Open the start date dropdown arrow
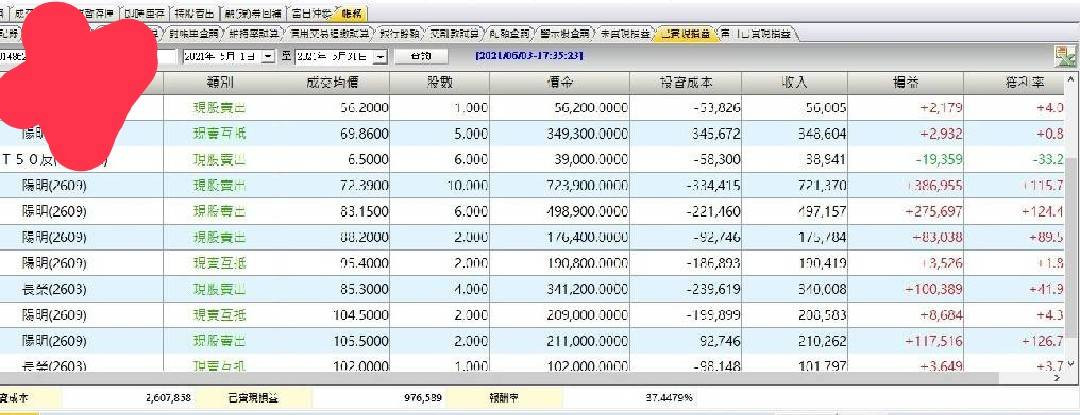 coord(269,56)
